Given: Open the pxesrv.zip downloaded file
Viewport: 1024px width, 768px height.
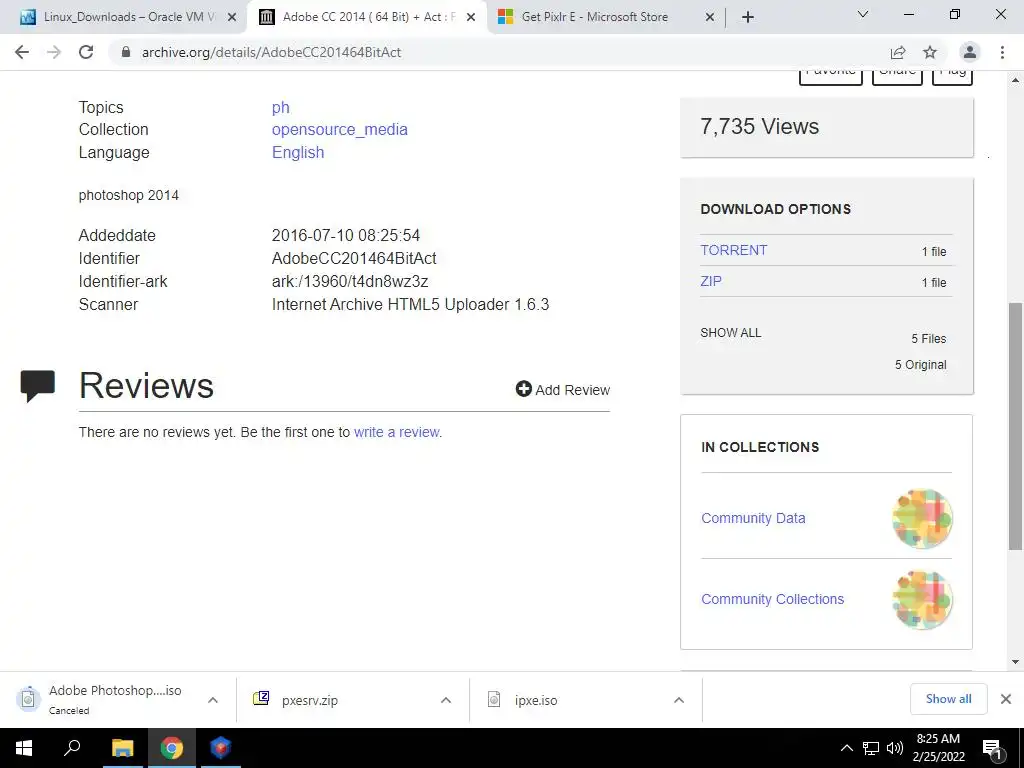Looking at the screenshot, I should [310, 700].
